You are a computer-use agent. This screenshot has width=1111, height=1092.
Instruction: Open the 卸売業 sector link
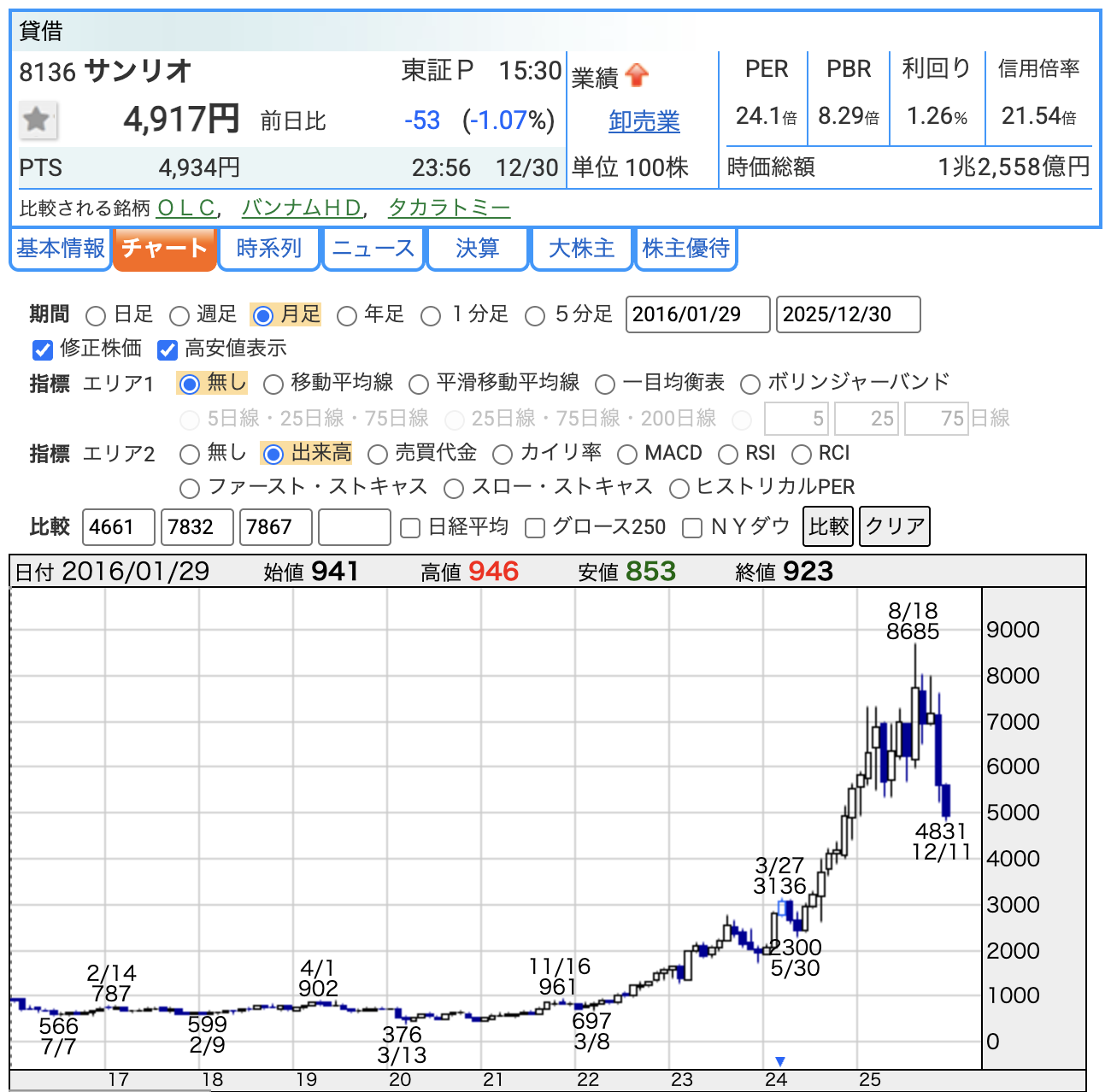click(644, 121)
